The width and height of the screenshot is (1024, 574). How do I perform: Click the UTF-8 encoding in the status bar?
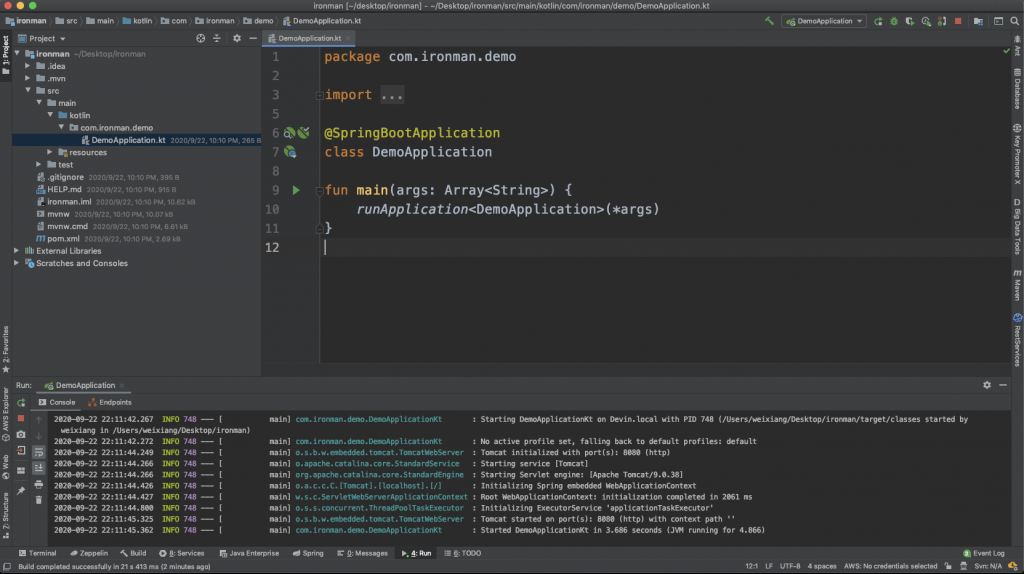[790, 566]
